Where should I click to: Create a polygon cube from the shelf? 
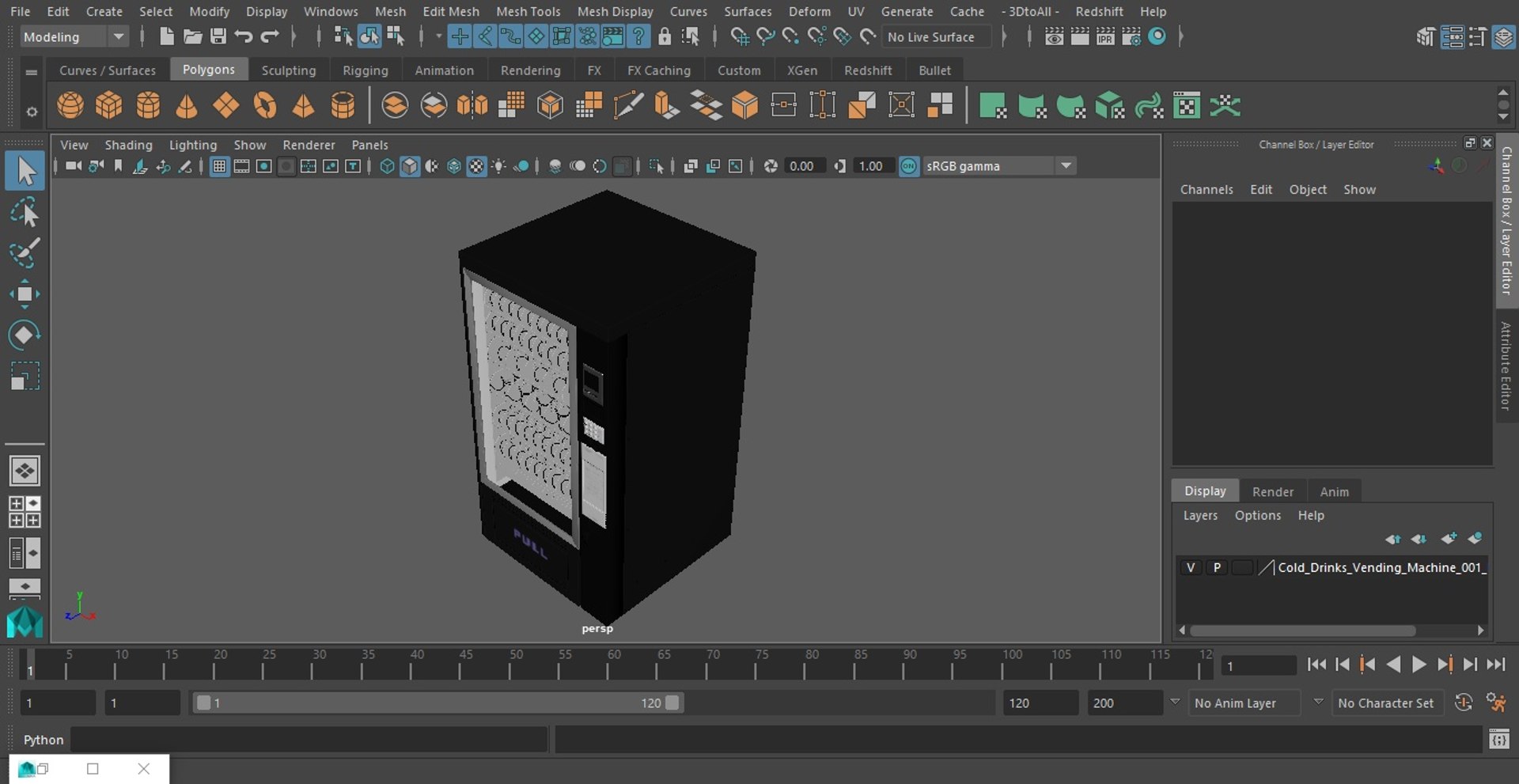pos(109,105)
